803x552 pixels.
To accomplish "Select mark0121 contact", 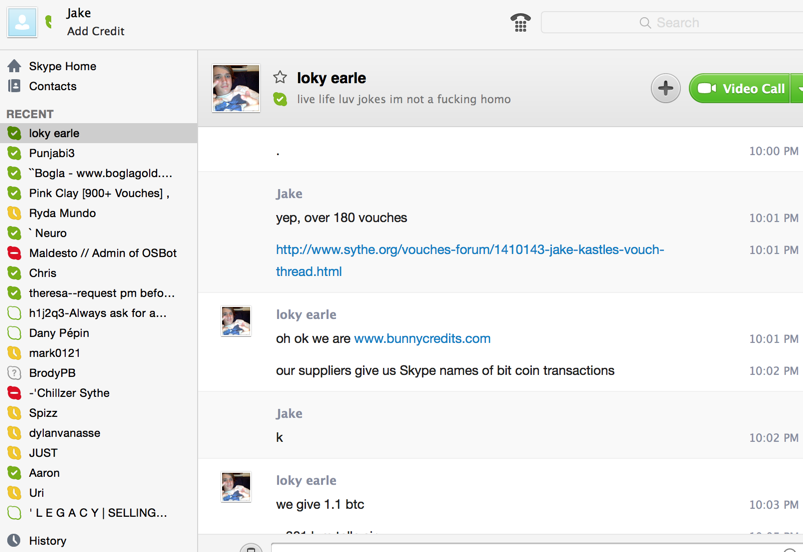I will click(x=98, y=353).
